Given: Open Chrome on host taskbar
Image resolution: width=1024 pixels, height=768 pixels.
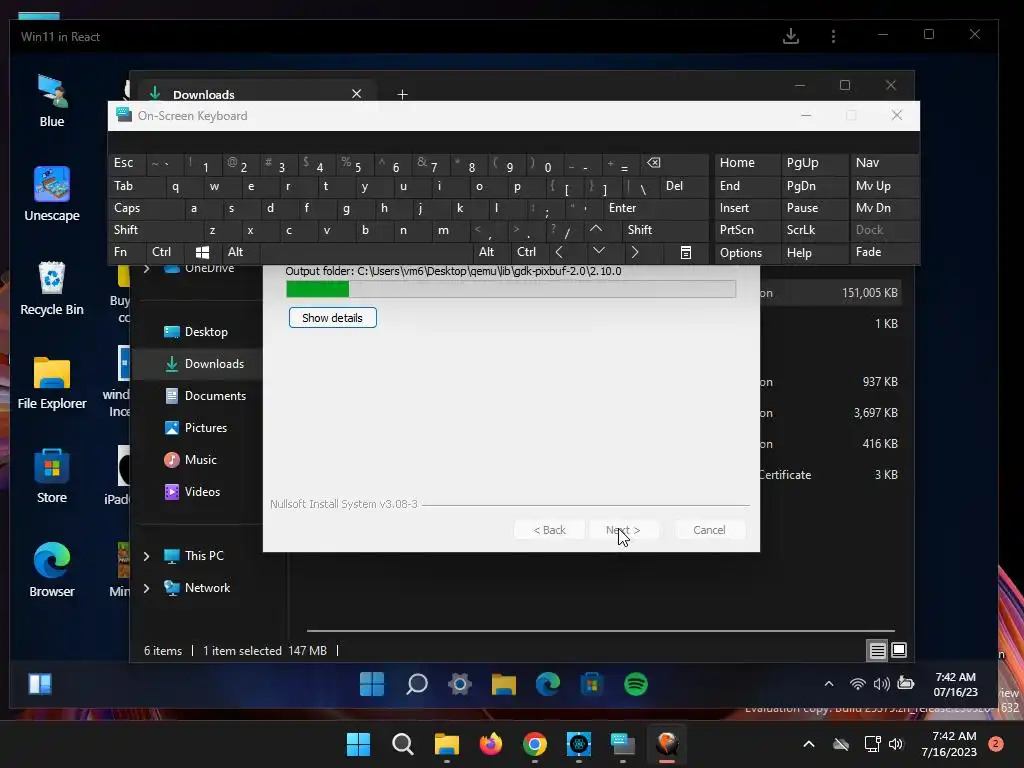Looking at the screenshot, I should tap(535, 744).
